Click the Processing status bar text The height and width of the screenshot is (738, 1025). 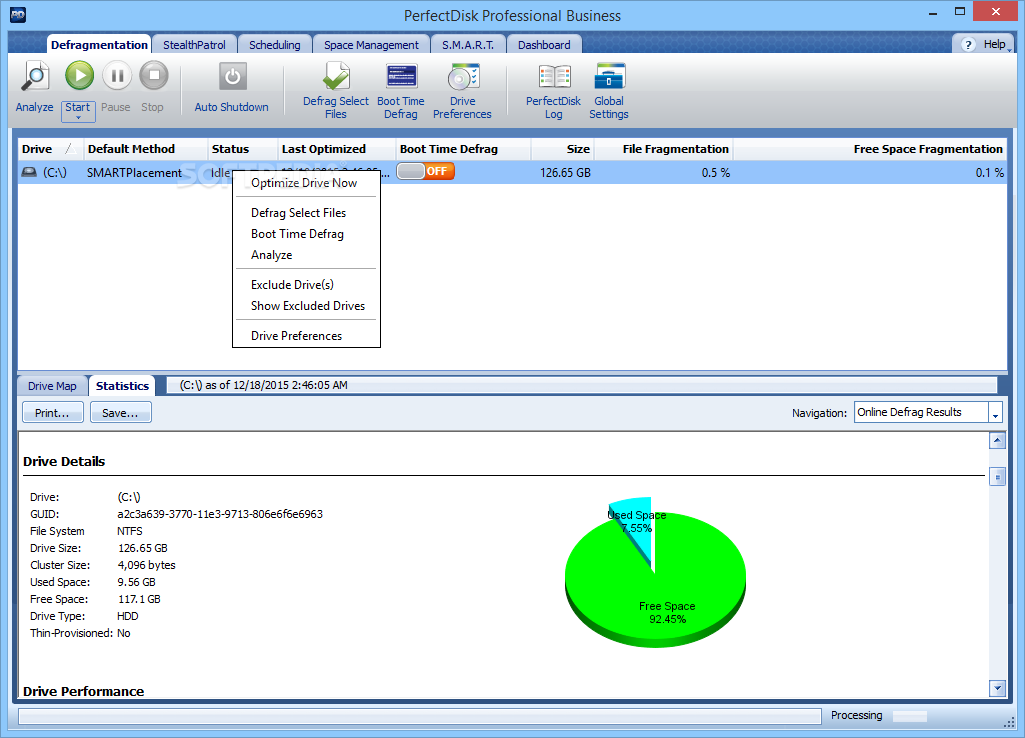pyautogui.click(x=856, y=715)
